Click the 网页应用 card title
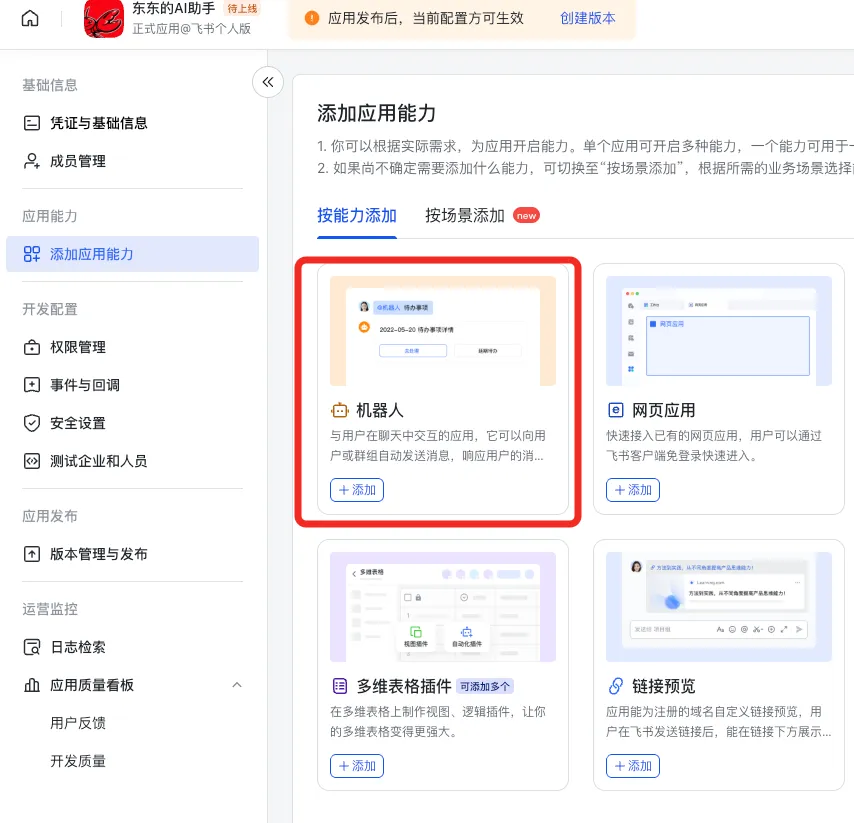The image size is (854, 823). click(x=663, y=410)
